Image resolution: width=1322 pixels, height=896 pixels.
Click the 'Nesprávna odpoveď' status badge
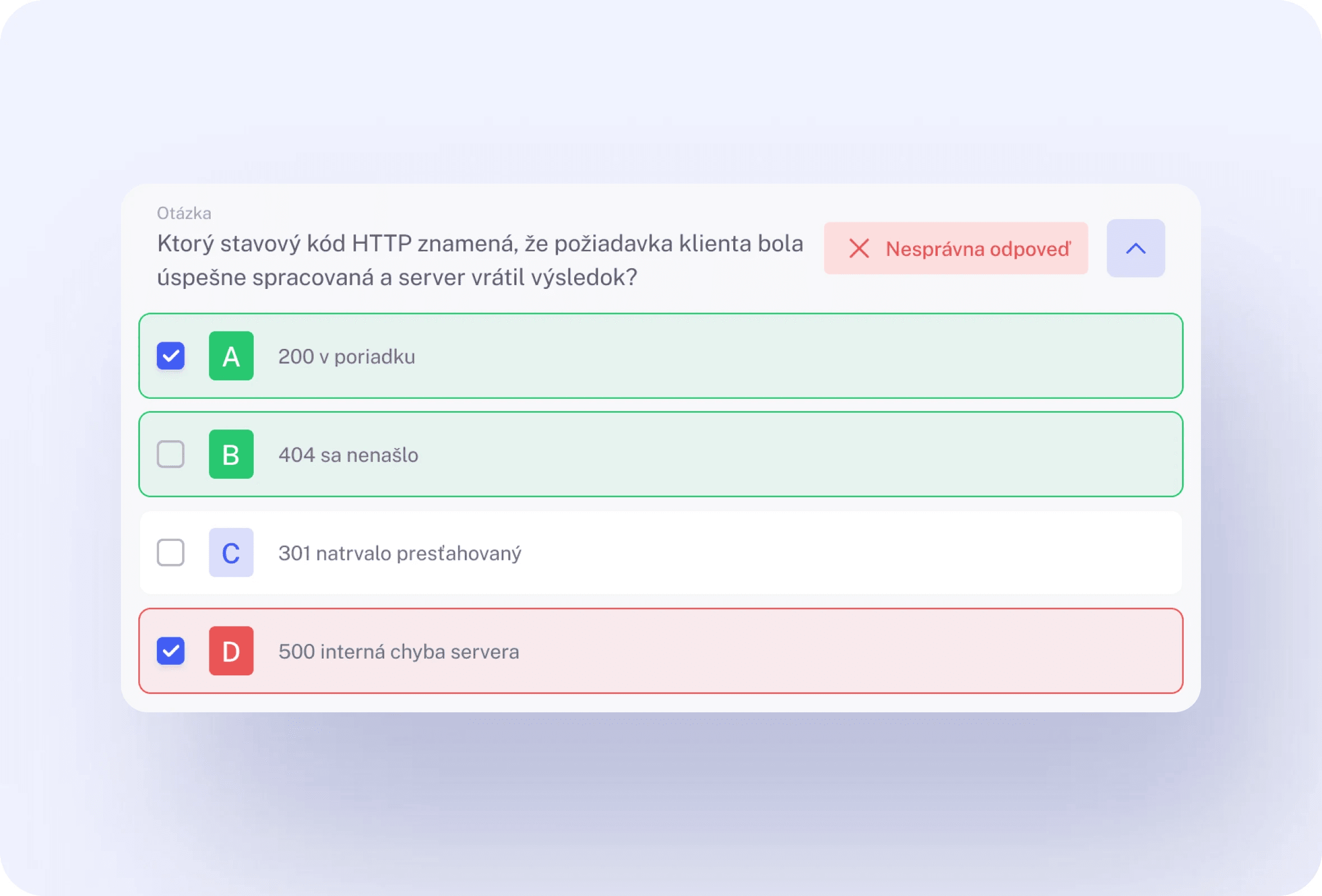click(956, 249)
